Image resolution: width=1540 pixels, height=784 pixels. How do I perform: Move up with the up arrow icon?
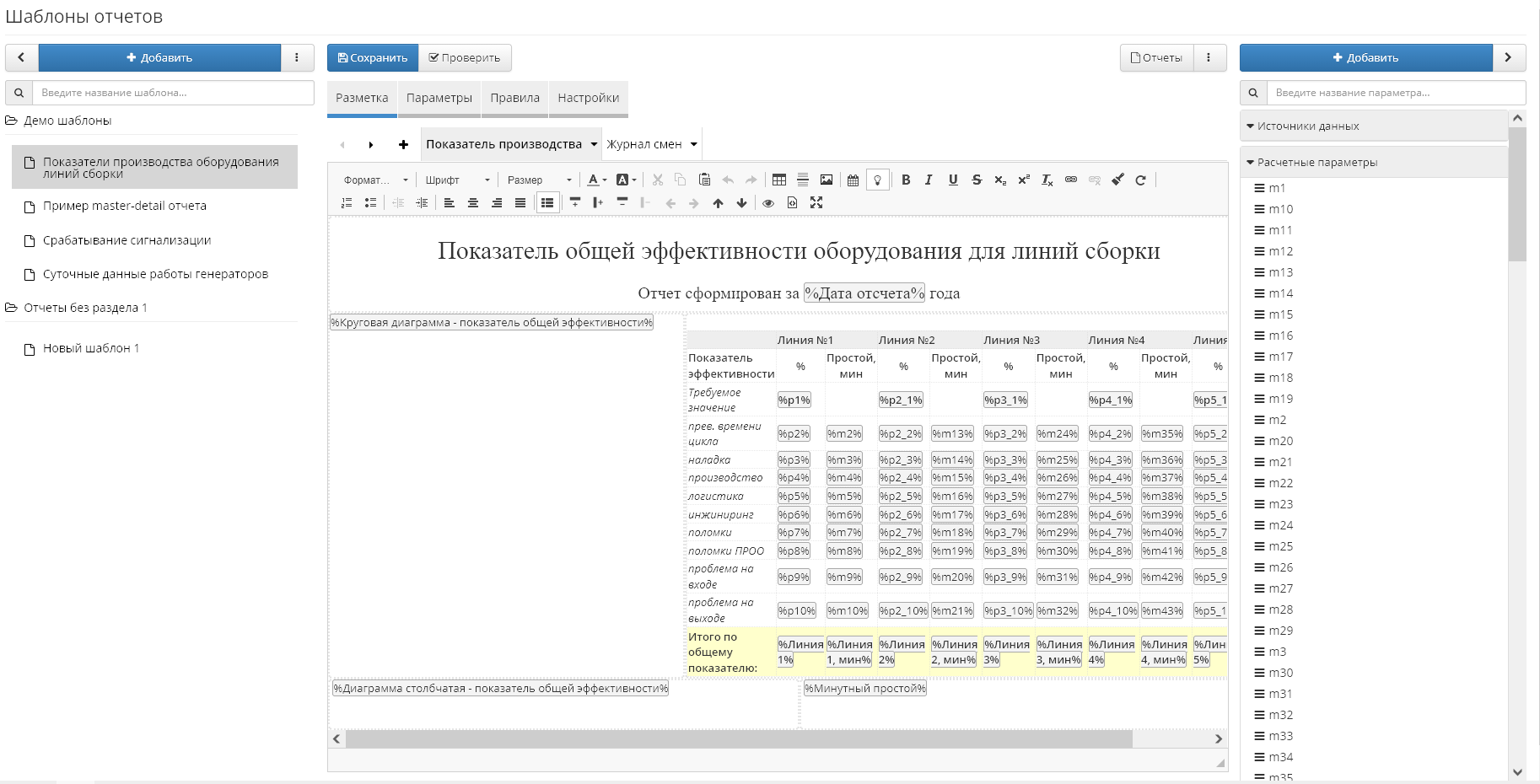coord(718,202)
